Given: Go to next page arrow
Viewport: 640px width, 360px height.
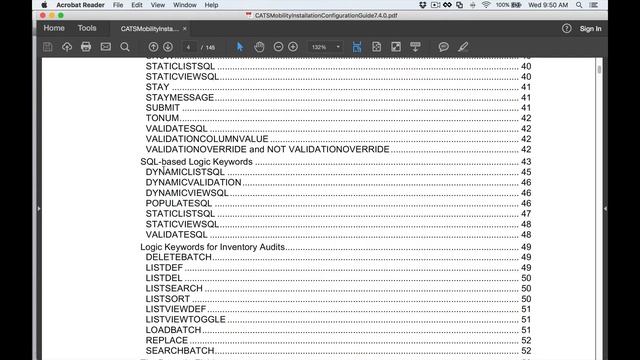Looking at the screenshot, I should 168,47.
